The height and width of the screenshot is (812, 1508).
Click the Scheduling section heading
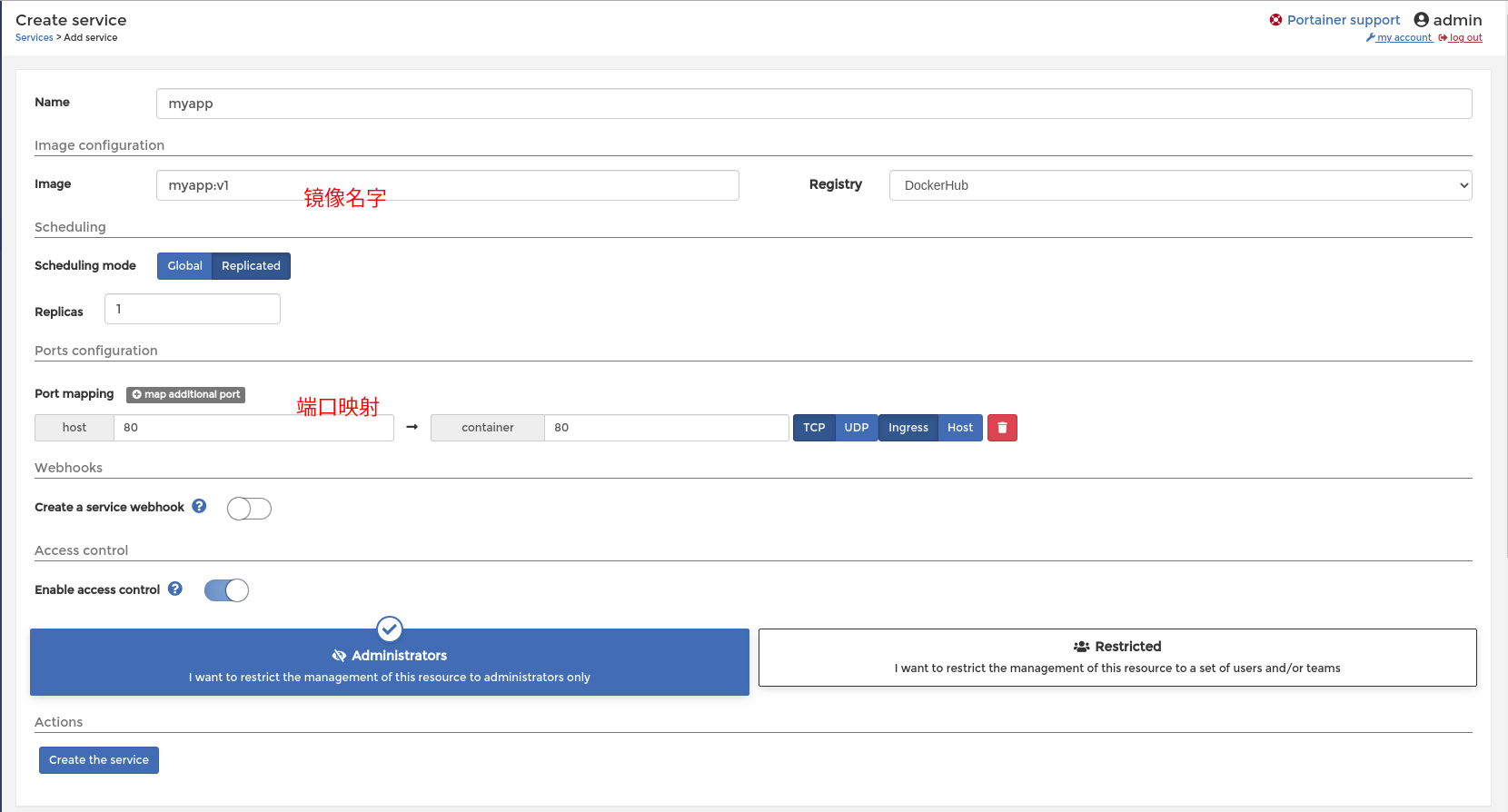(70, 227)
